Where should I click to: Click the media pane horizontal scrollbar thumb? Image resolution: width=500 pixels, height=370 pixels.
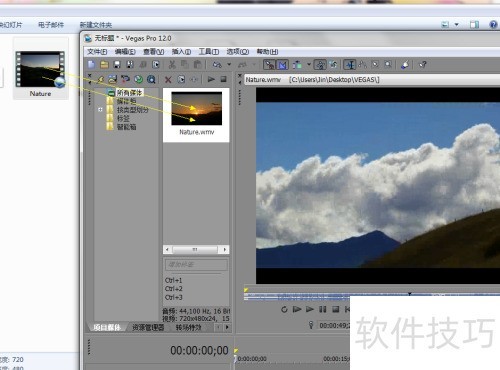pos(195,249)
